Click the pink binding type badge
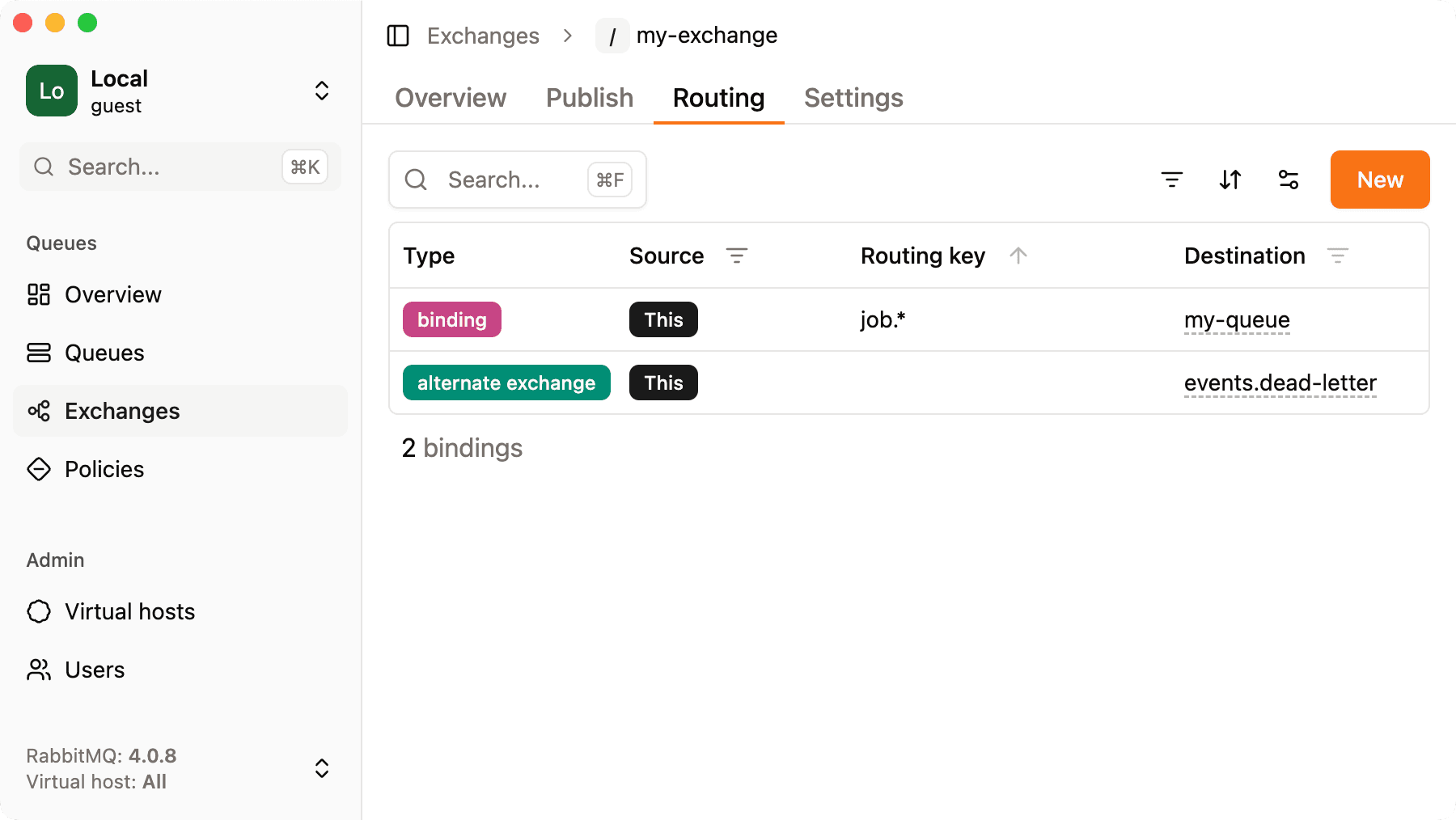Image resolution: width=1456 pixels, height=820 pixels. pos(452,319)
